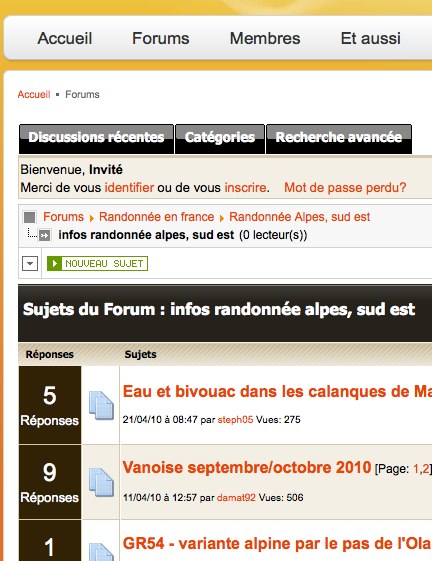This screenshot has height=561, width=432.
Task: Select the Sujets du Forum heading text
Action: [219, 309]
